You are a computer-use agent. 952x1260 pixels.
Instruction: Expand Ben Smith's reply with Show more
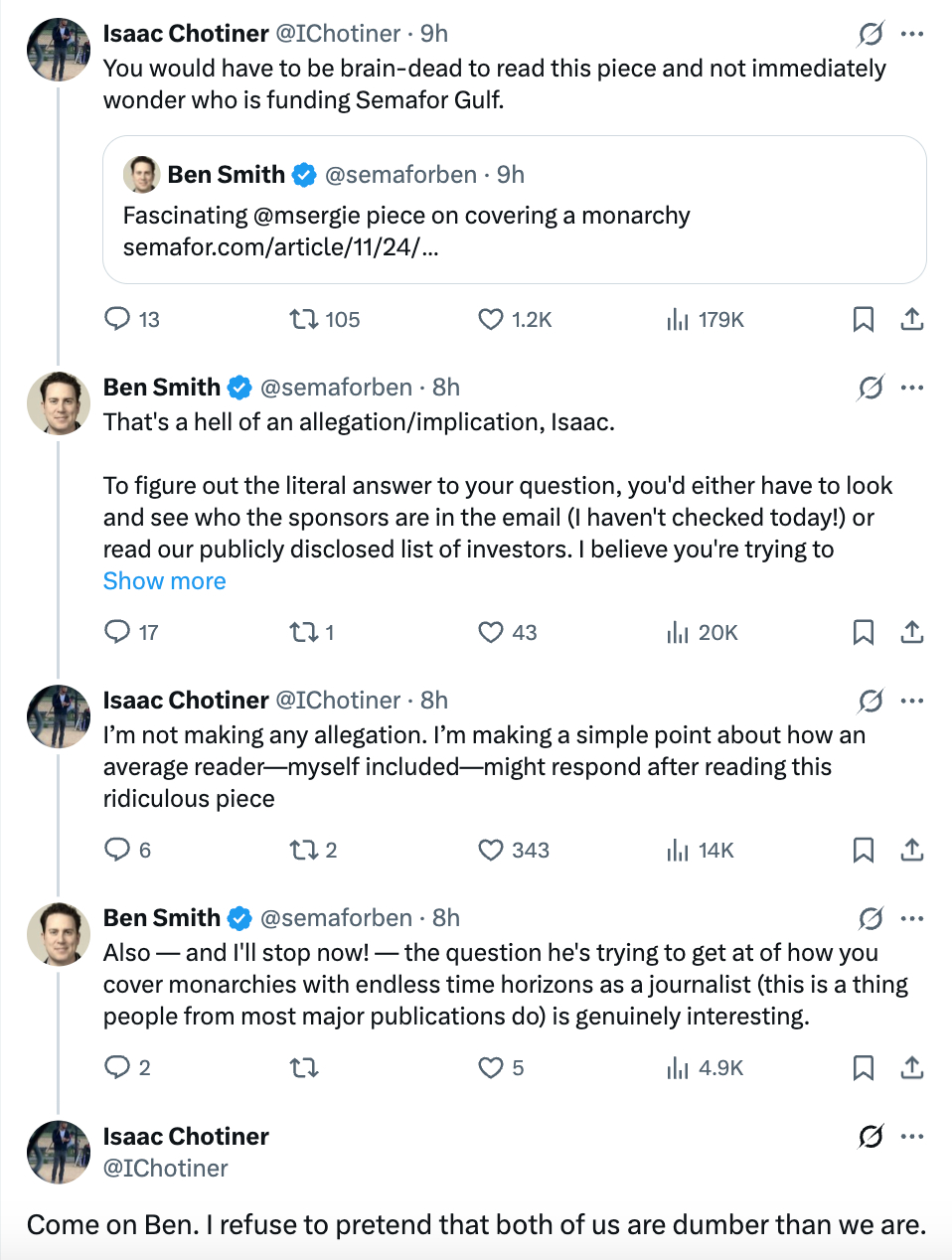tap(165, 581)
